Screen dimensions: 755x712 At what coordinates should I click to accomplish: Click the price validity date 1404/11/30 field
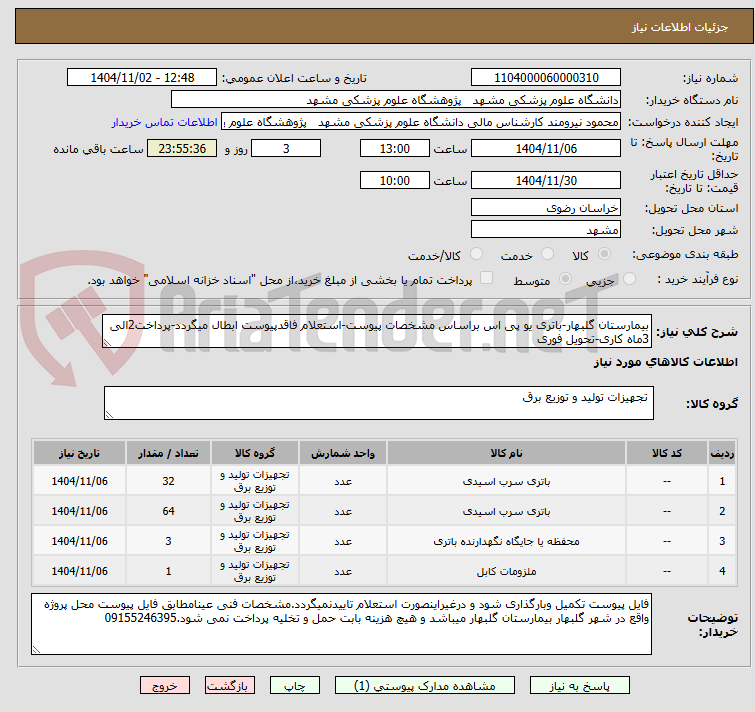coord(546,181)
